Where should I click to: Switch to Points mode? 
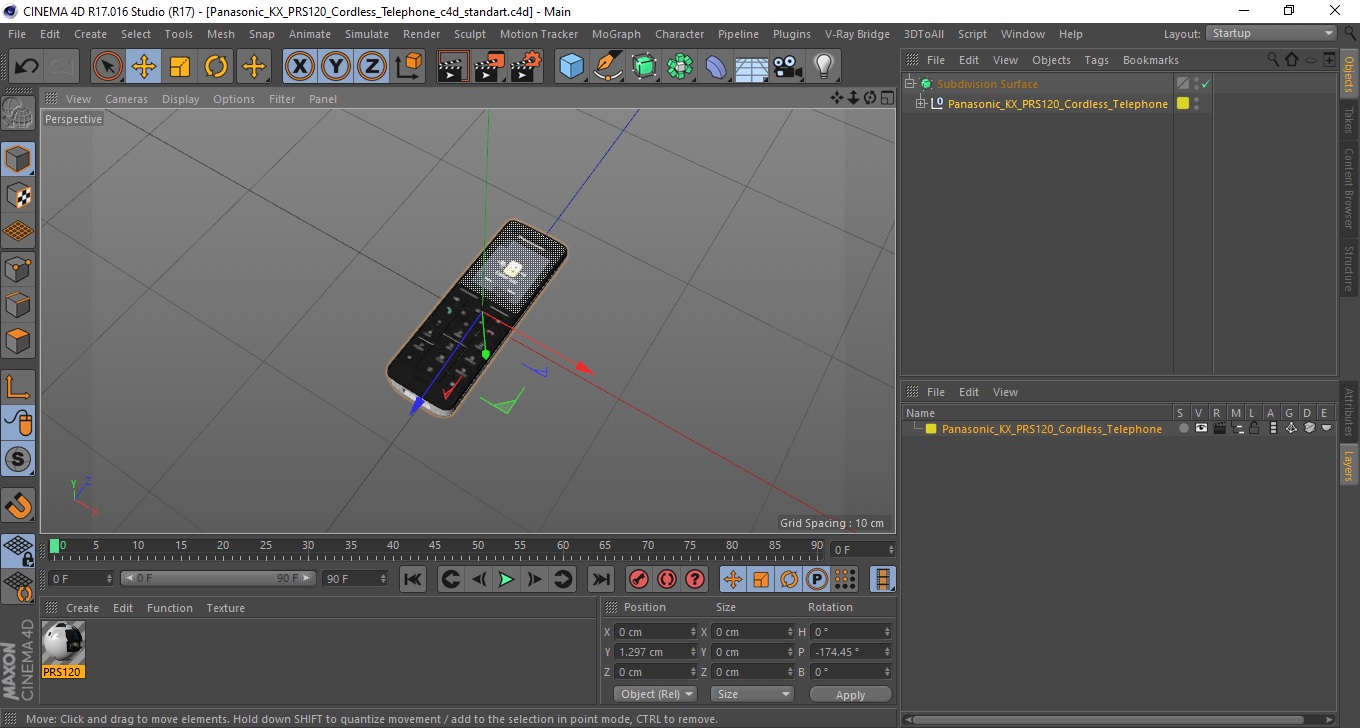pos(18,268)
